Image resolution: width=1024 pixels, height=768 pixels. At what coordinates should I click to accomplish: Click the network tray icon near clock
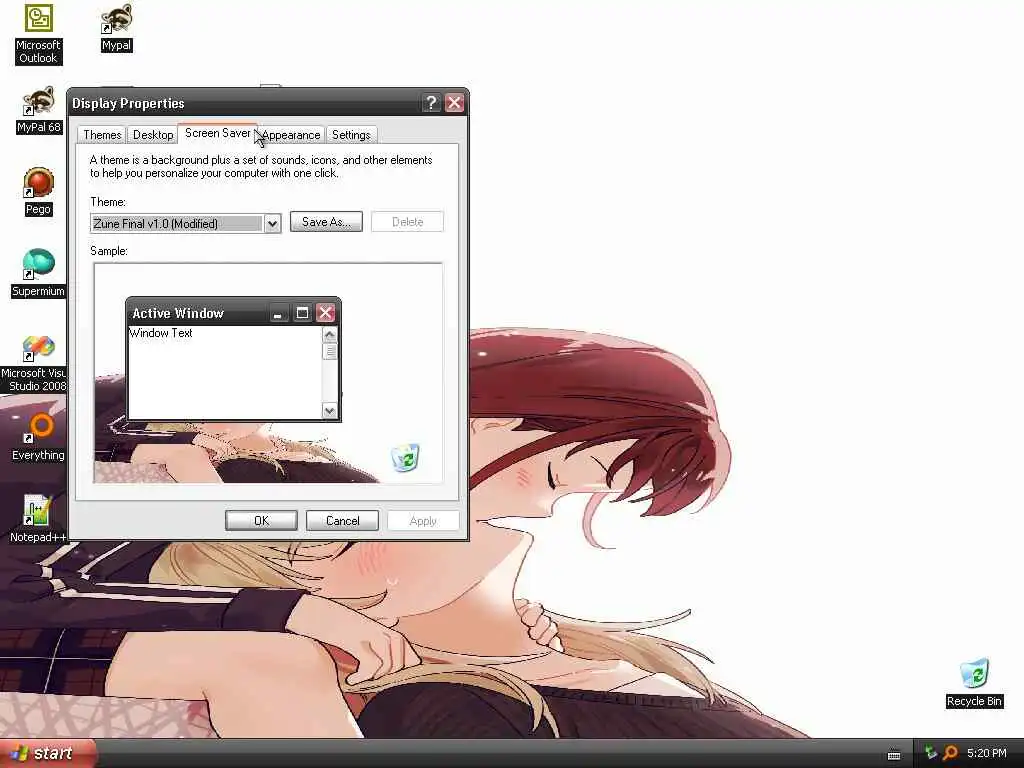(931, 753)
